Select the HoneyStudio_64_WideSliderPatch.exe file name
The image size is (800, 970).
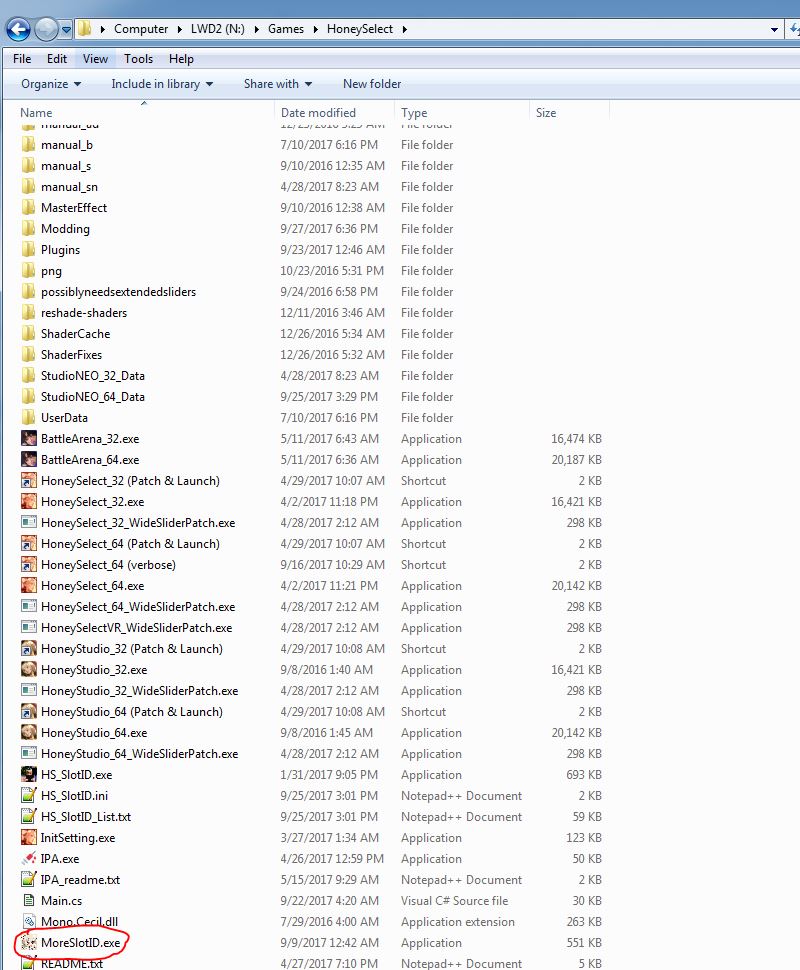click(139, 754)
